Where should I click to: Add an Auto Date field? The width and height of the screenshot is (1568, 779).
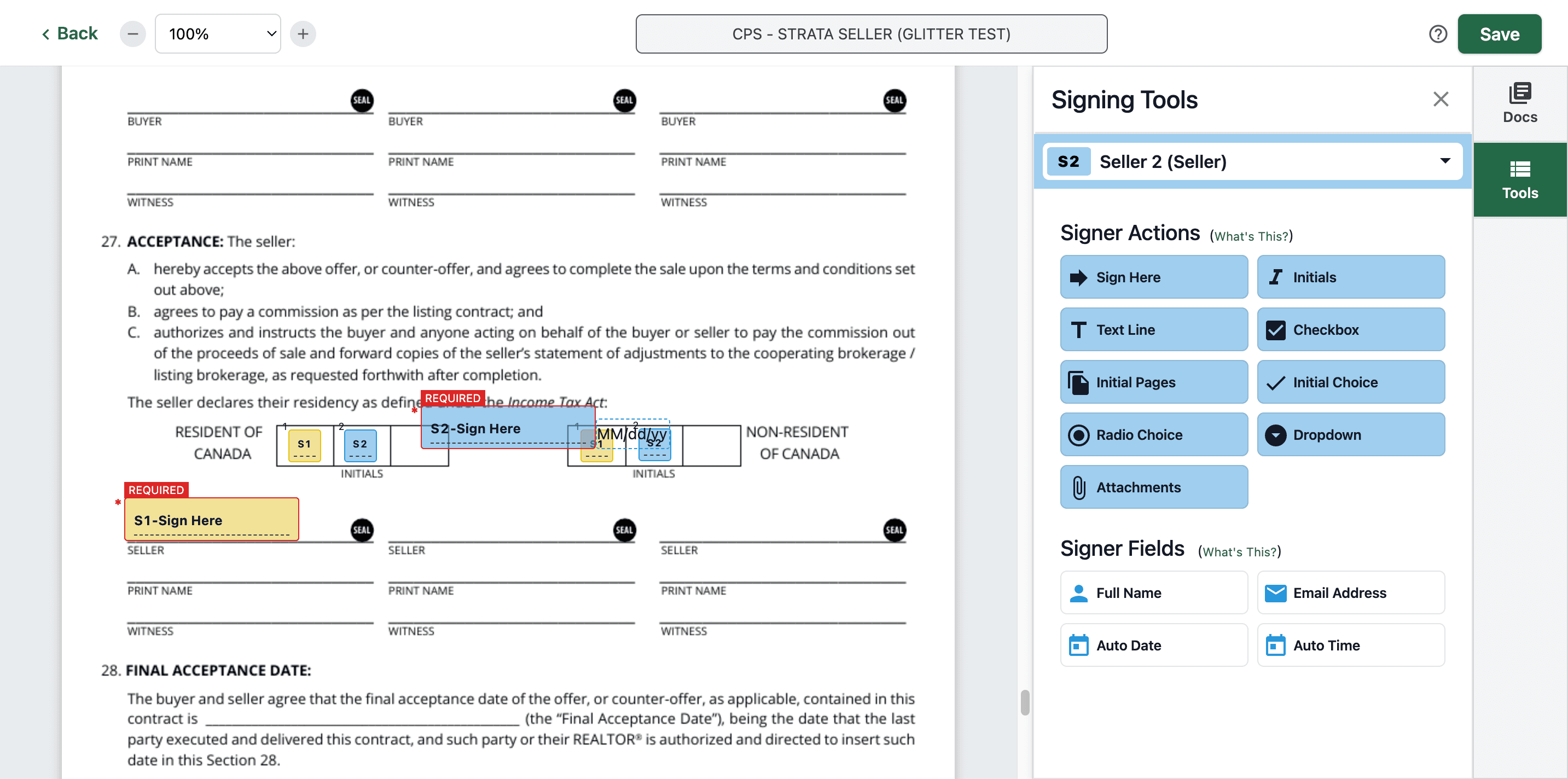pos(1153,645)
